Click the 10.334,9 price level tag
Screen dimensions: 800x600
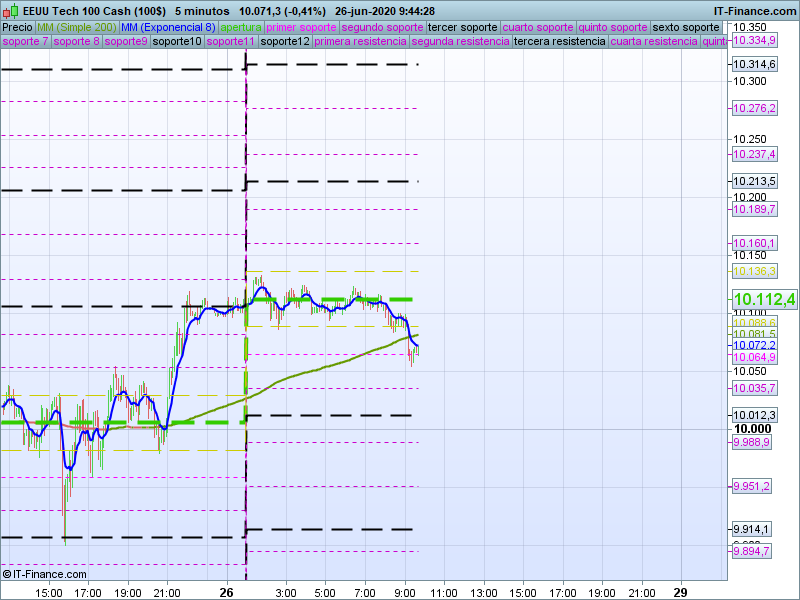click(754, 41)
